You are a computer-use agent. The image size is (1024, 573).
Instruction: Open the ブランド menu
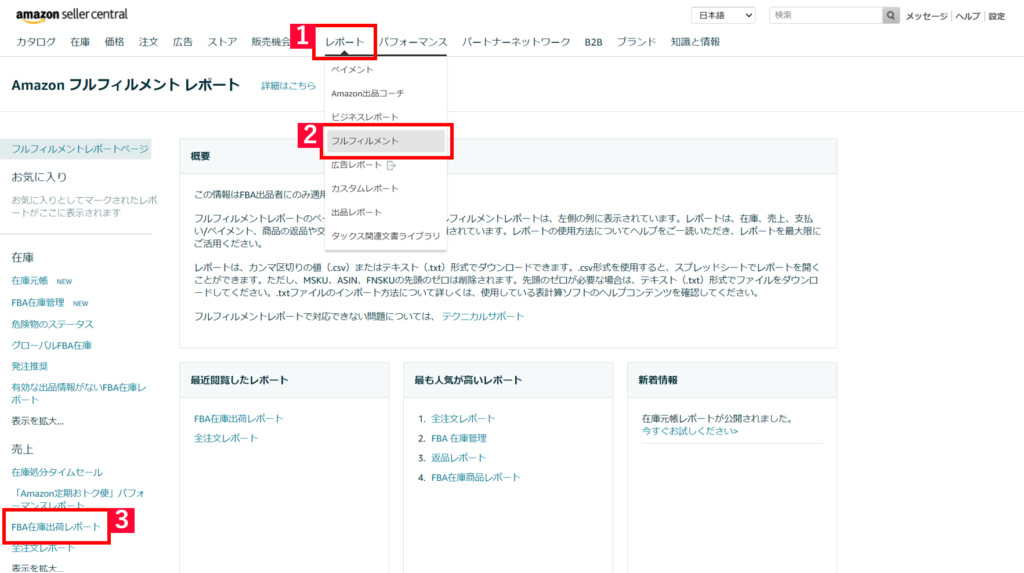pyautogui.click(x=636, y=42)
